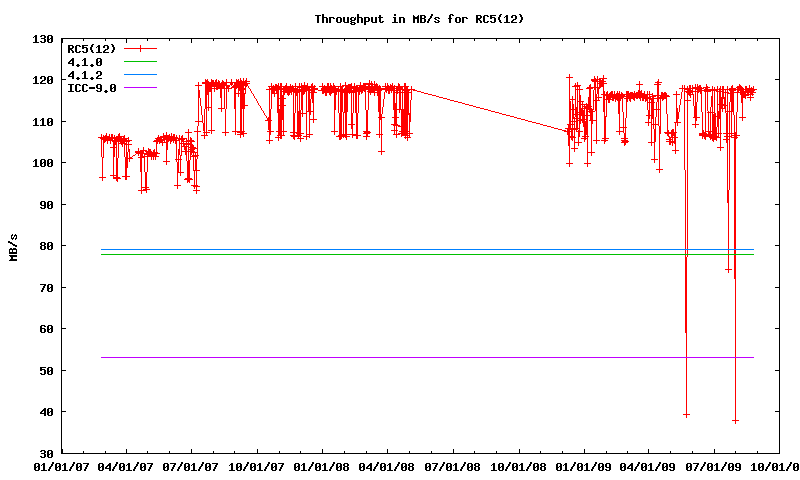This screenshot has width=800, height=480.
Task: Select the 4.1.2 legend entry
Action: coord(84,75)
